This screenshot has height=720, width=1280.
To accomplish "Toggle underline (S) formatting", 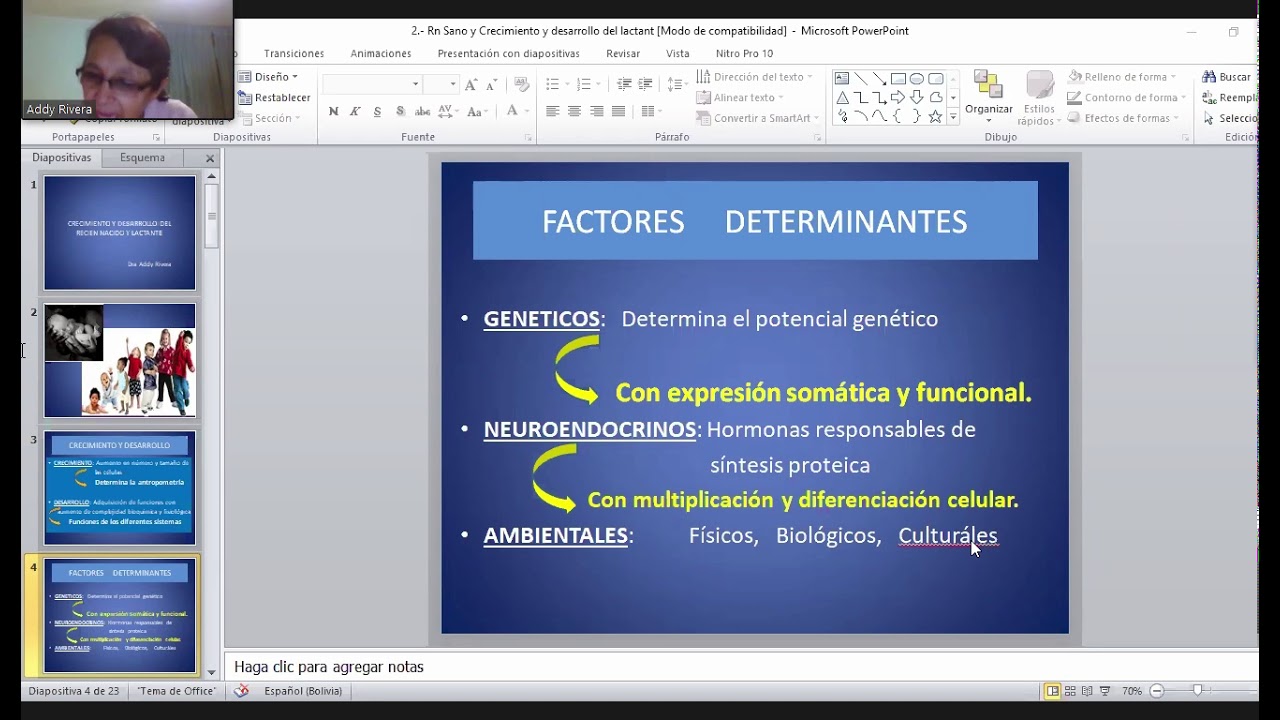I will pyautogui.click(x=377, y=111).
